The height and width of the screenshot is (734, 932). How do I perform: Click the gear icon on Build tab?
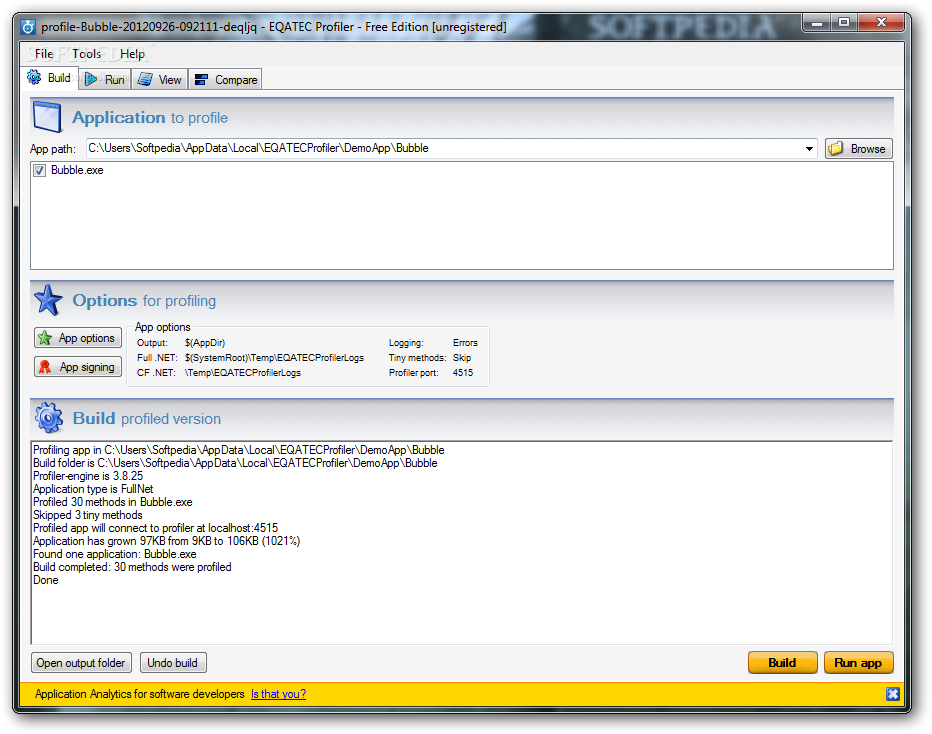coord(34,77)
